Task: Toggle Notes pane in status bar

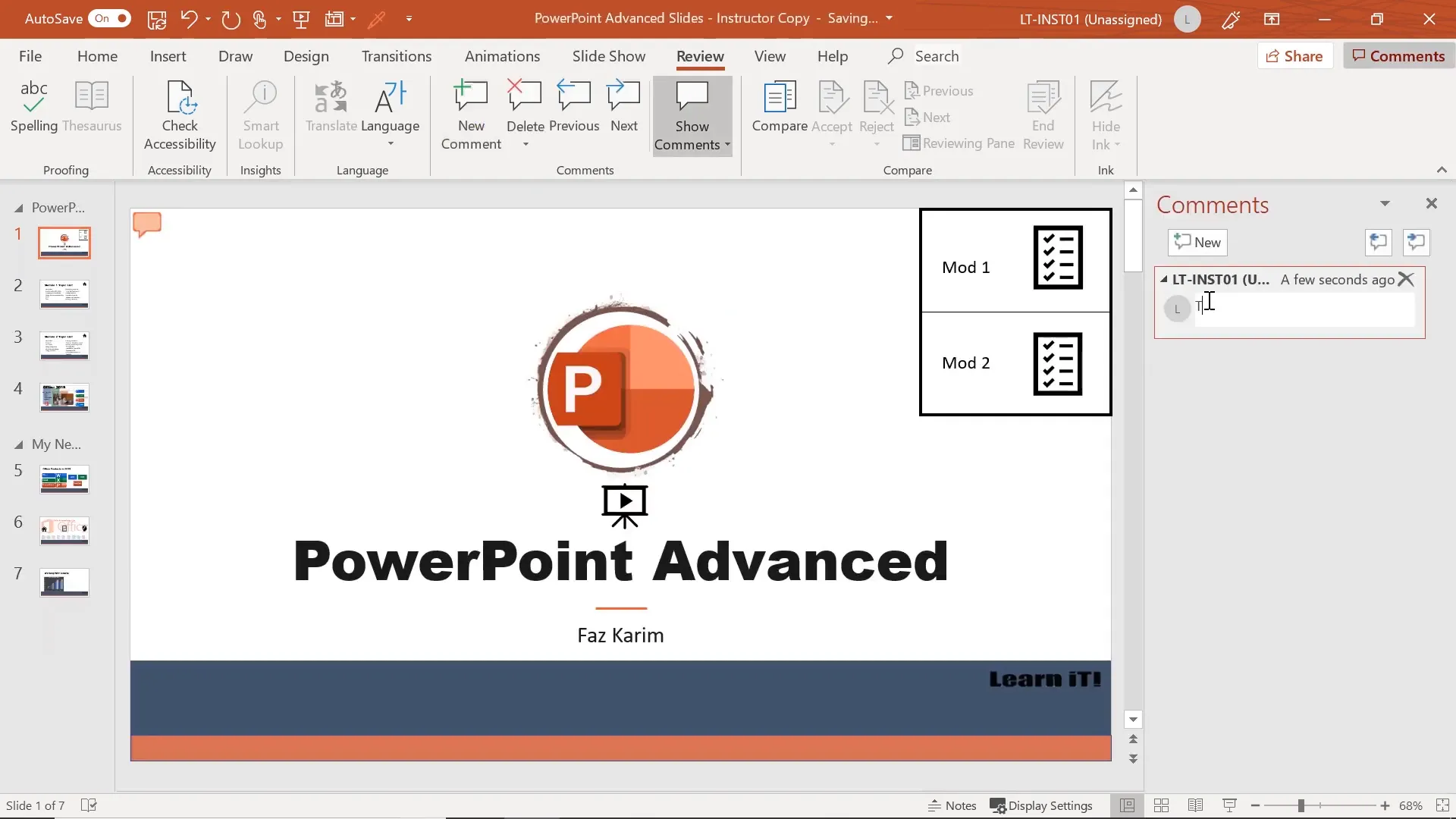Action: pyautogui.click(x=952, y=805)
